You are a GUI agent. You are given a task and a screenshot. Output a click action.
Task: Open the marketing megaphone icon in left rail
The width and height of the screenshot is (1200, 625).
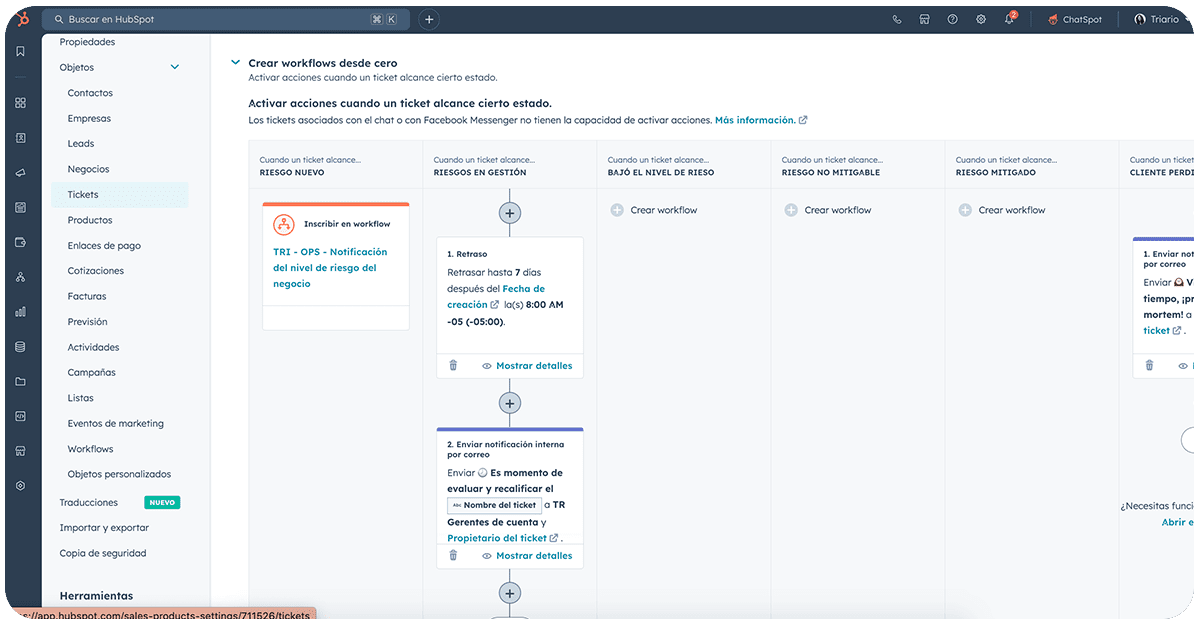pyautogui.click(x=21, y=173)
